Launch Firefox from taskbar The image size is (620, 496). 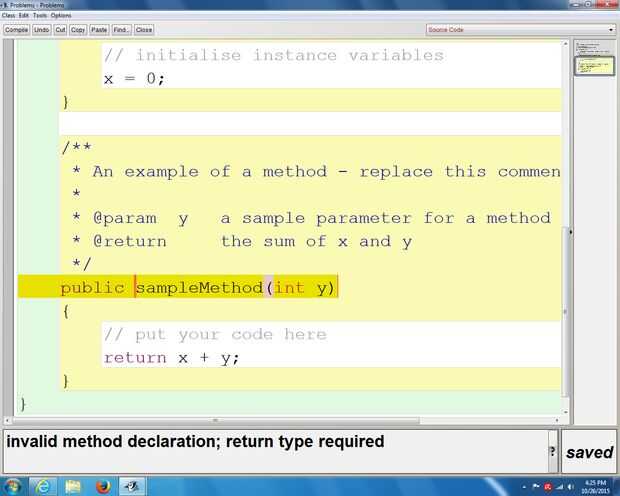pos(103,486)
